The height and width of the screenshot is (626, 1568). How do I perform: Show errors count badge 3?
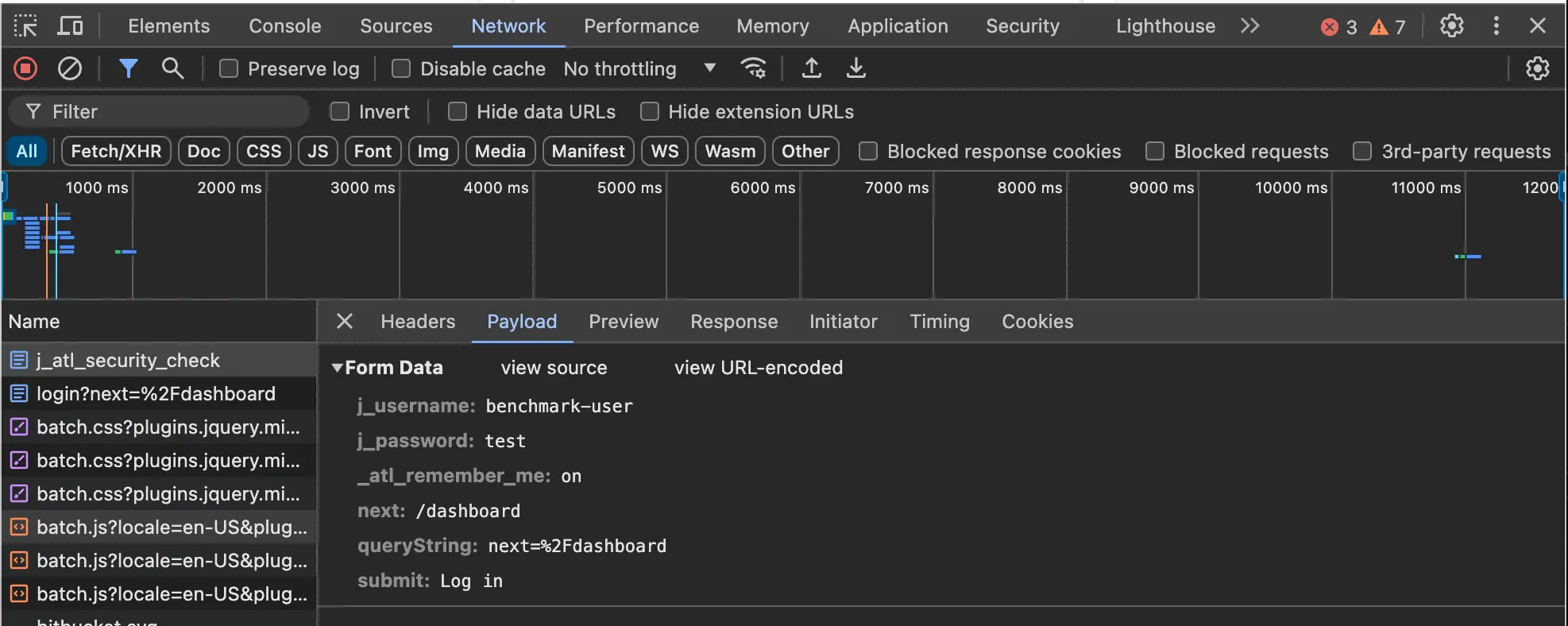point(1338,27)
